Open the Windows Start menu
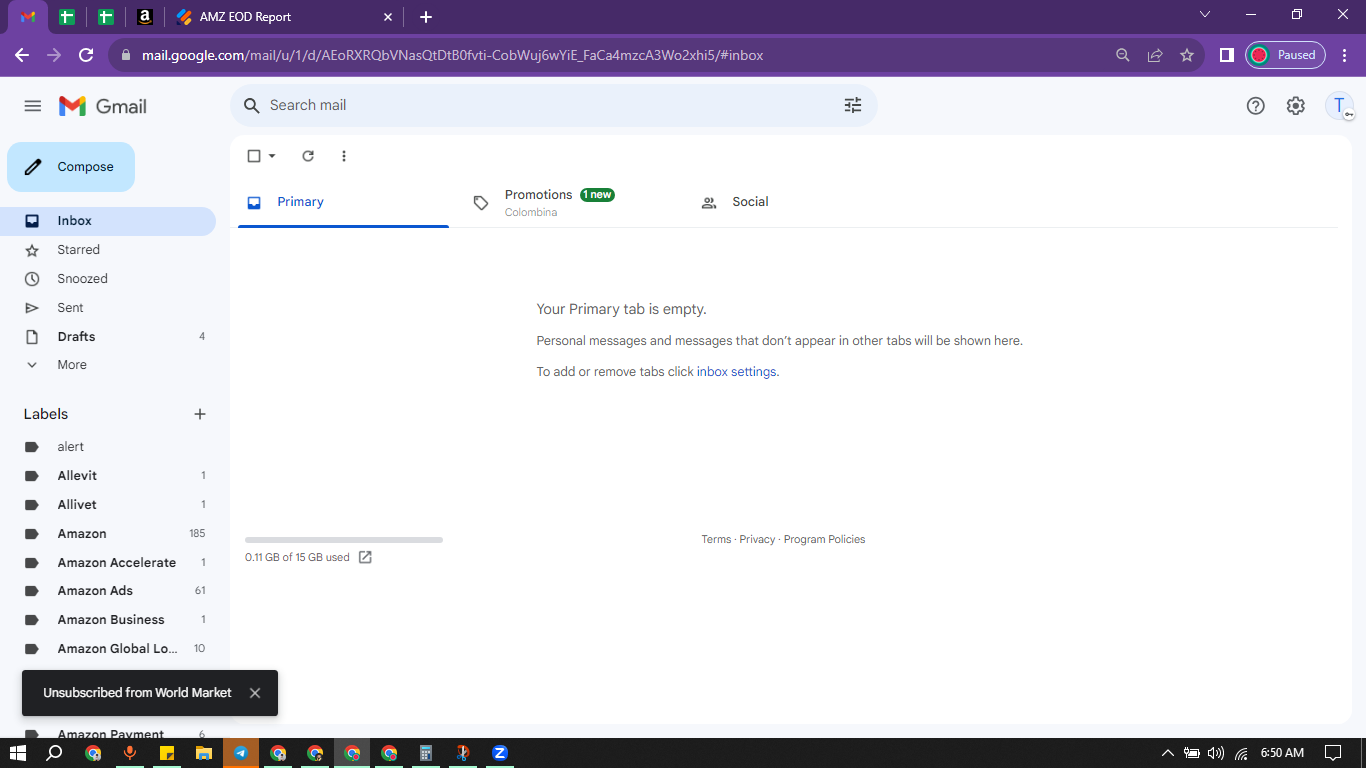Viewport: 1366px width, 768px height. [x=18, y=753]
